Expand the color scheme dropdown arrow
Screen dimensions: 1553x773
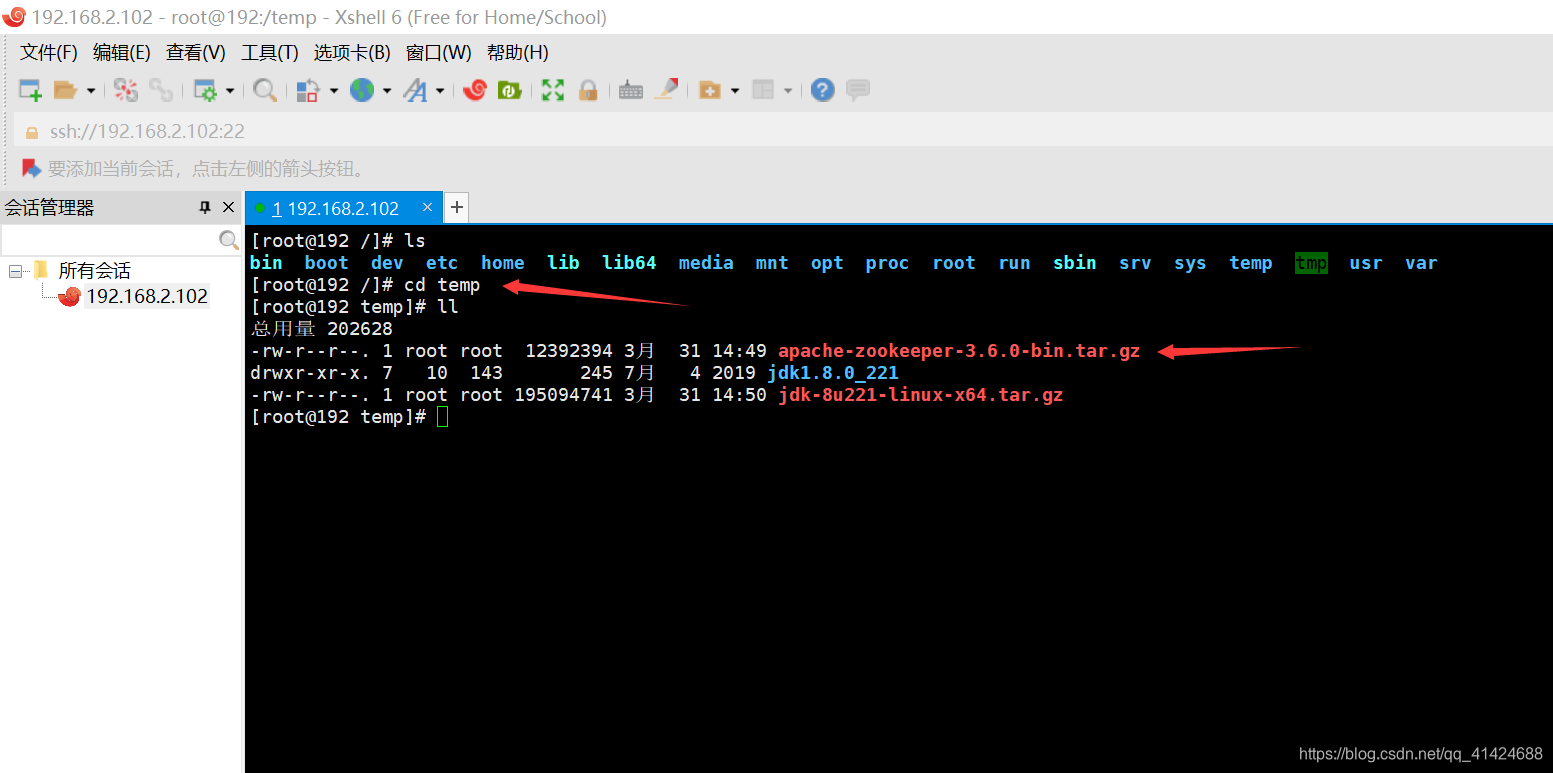pyautogui.click(x=334, y=91)
